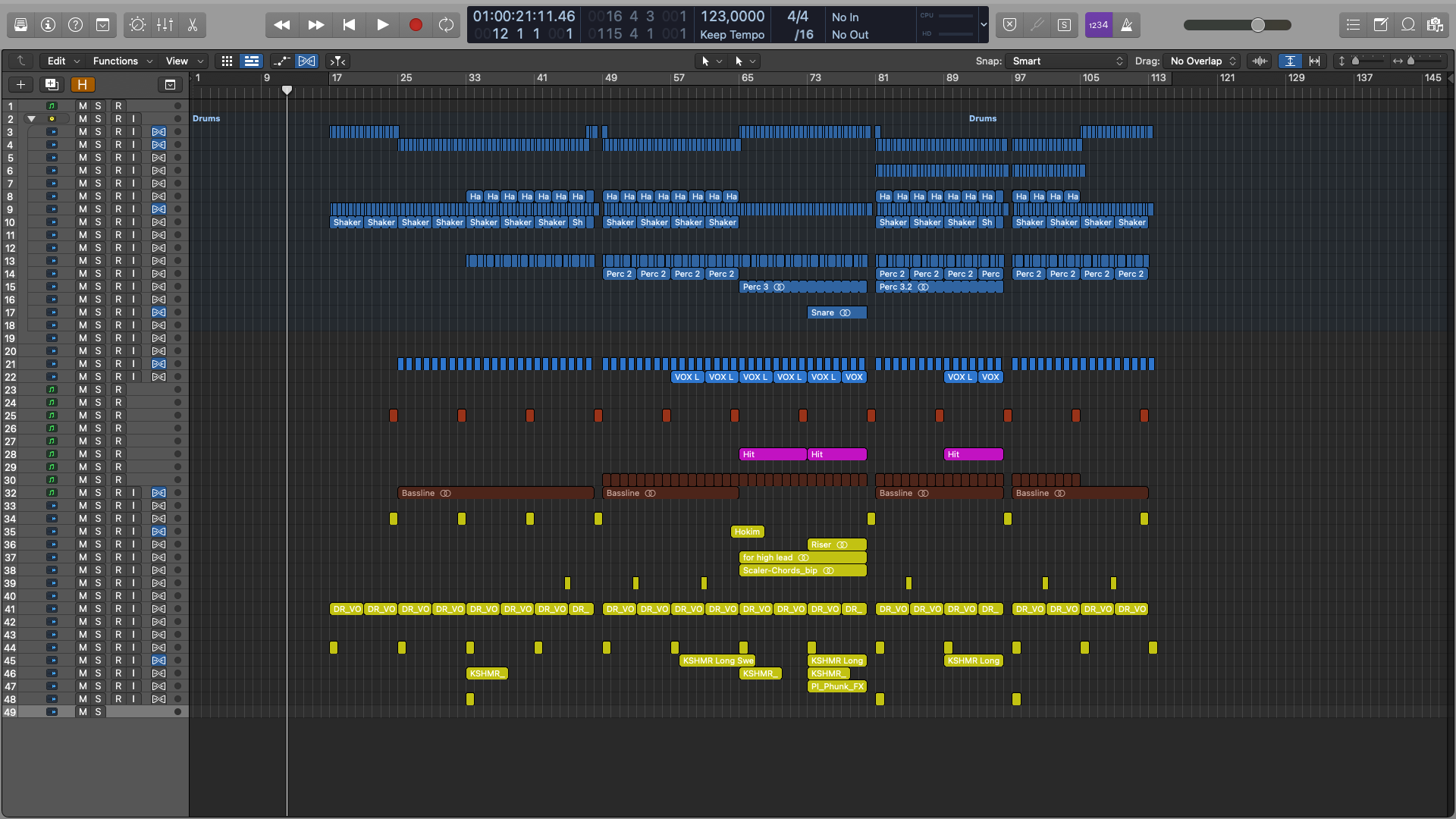This screenshot has height=819, width=1456.
Task: Select the Hokim region
Action: tap(748, 532)
